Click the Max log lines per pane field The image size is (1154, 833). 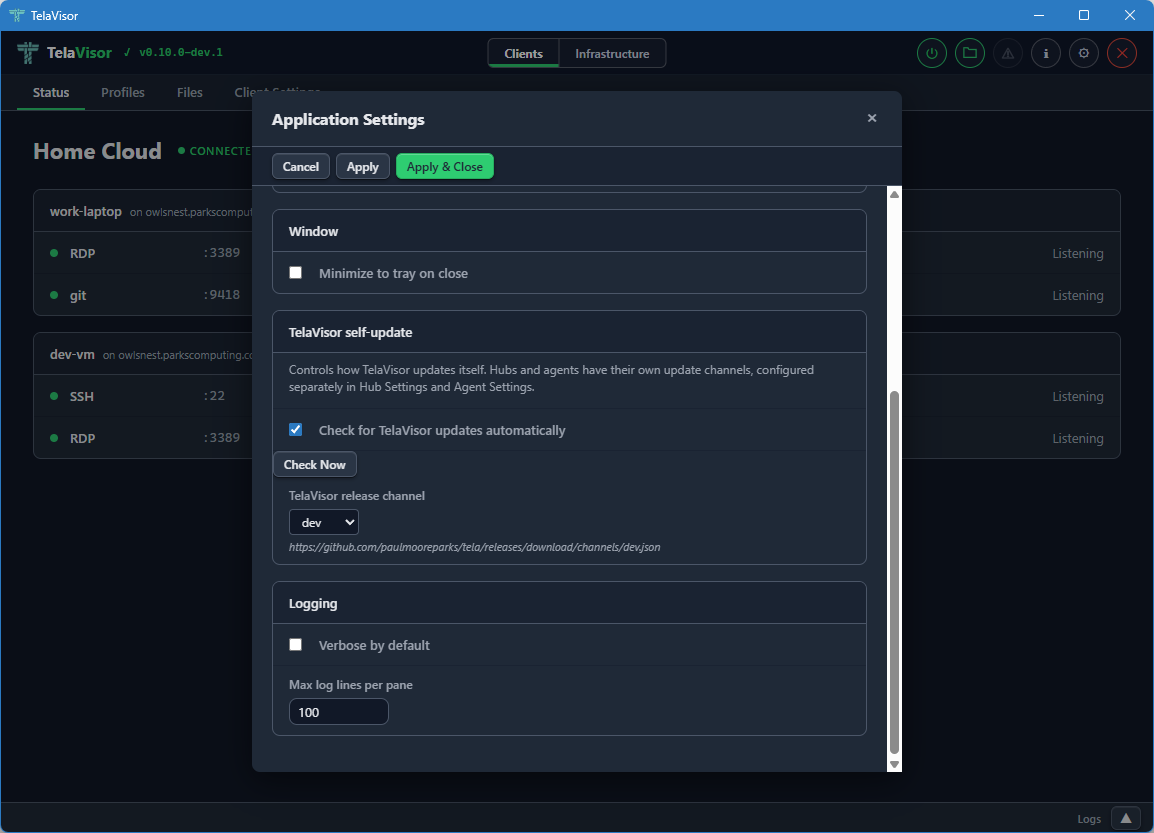coord(338,711)
